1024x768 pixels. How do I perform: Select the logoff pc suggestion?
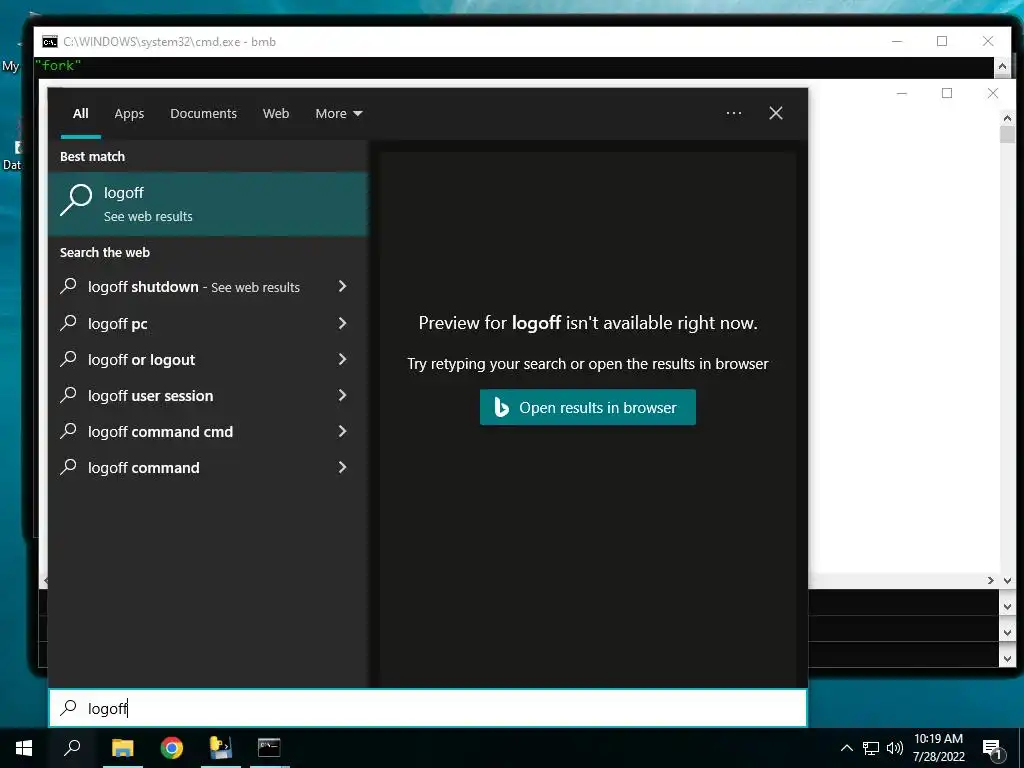118,323
